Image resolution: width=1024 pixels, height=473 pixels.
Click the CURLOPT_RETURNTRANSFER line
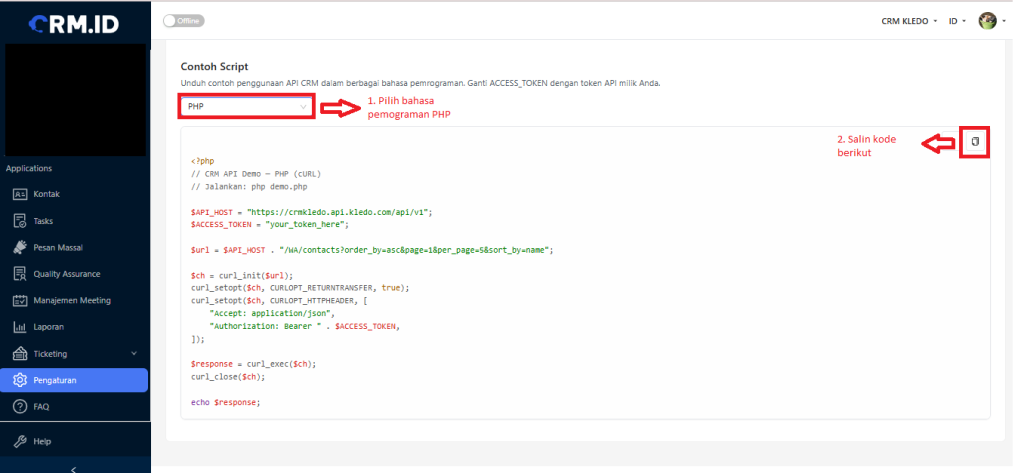pyautogui.click(x=300, y=288)
